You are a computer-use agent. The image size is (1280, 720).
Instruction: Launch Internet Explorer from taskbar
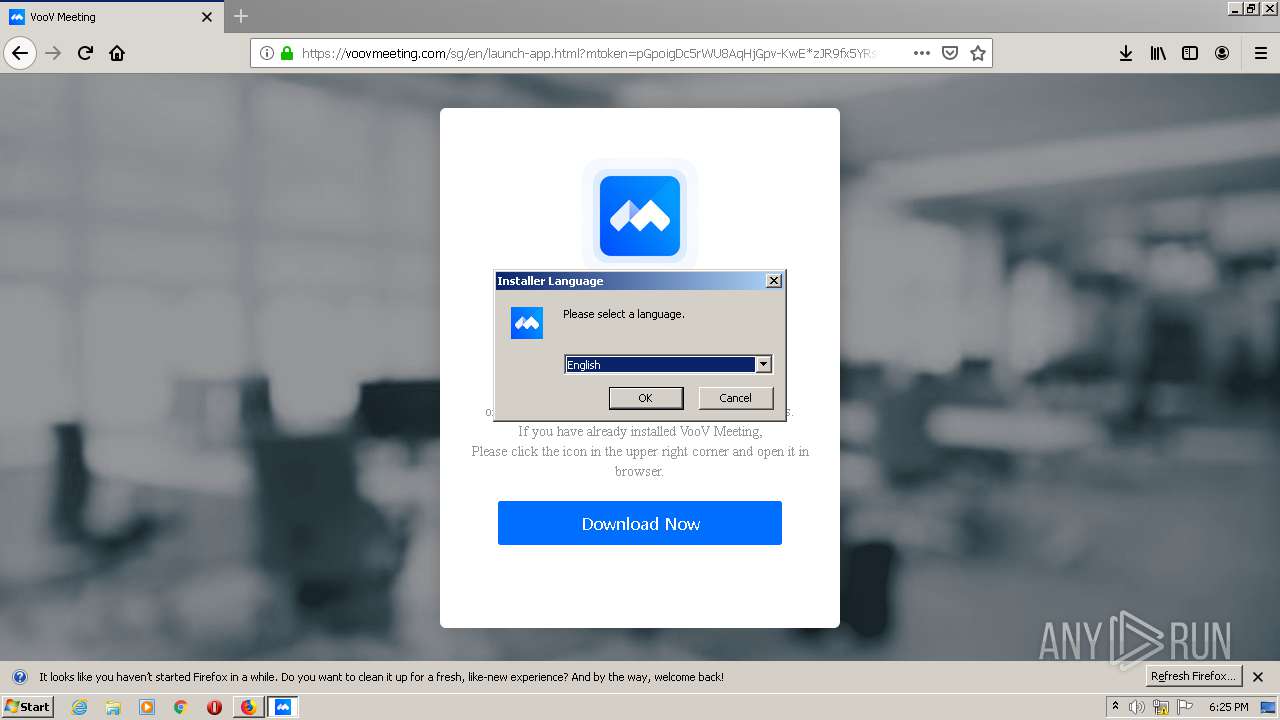[79, 707]
